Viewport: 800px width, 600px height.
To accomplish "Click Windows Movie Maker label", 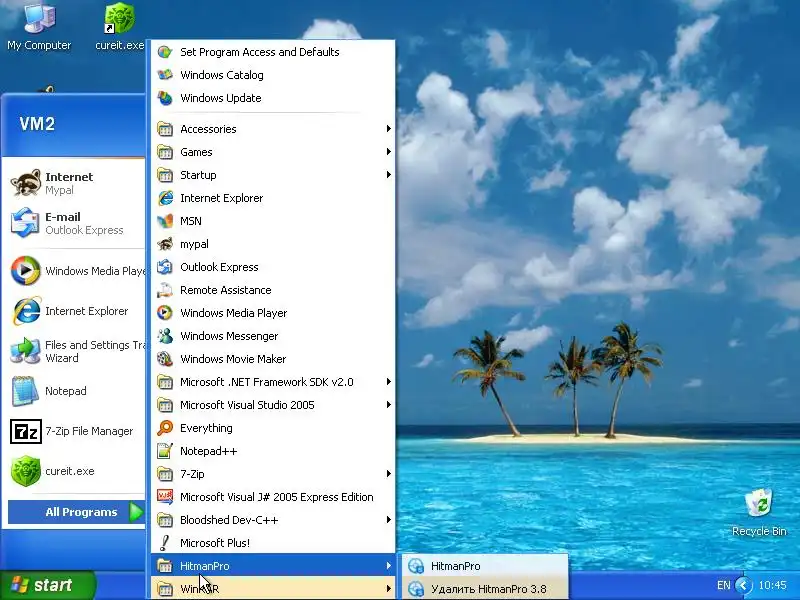I will [x=233, y=359].
